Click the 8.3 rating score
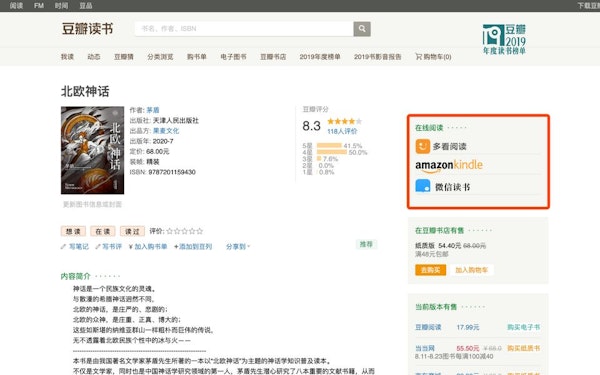The image size is (600, 375). (311, 126)
